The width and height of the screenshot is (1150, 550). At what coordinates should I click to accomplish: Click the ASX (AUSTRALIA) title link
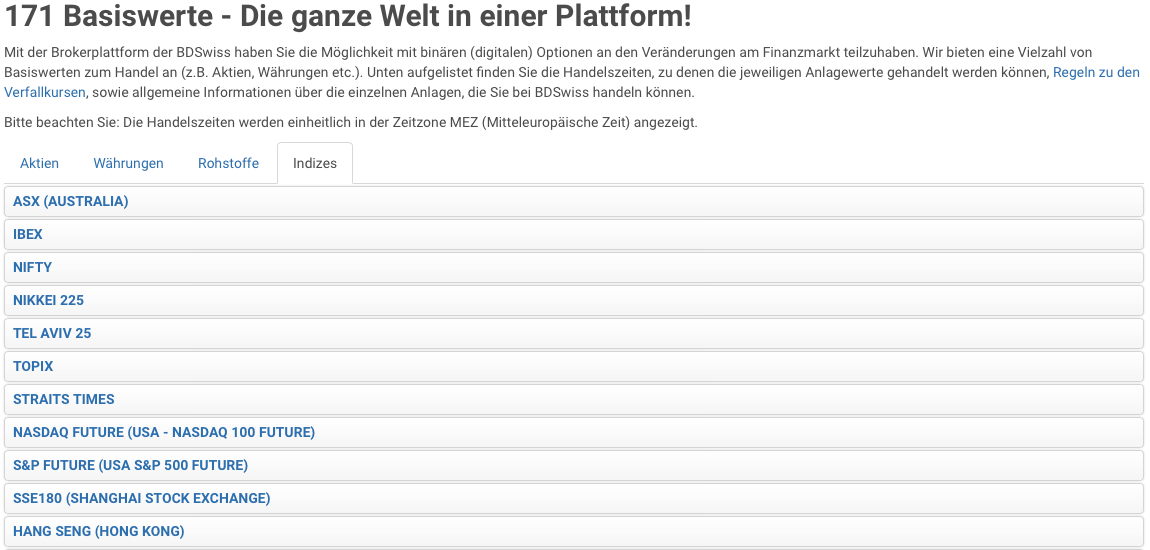(x=70, y=202)
